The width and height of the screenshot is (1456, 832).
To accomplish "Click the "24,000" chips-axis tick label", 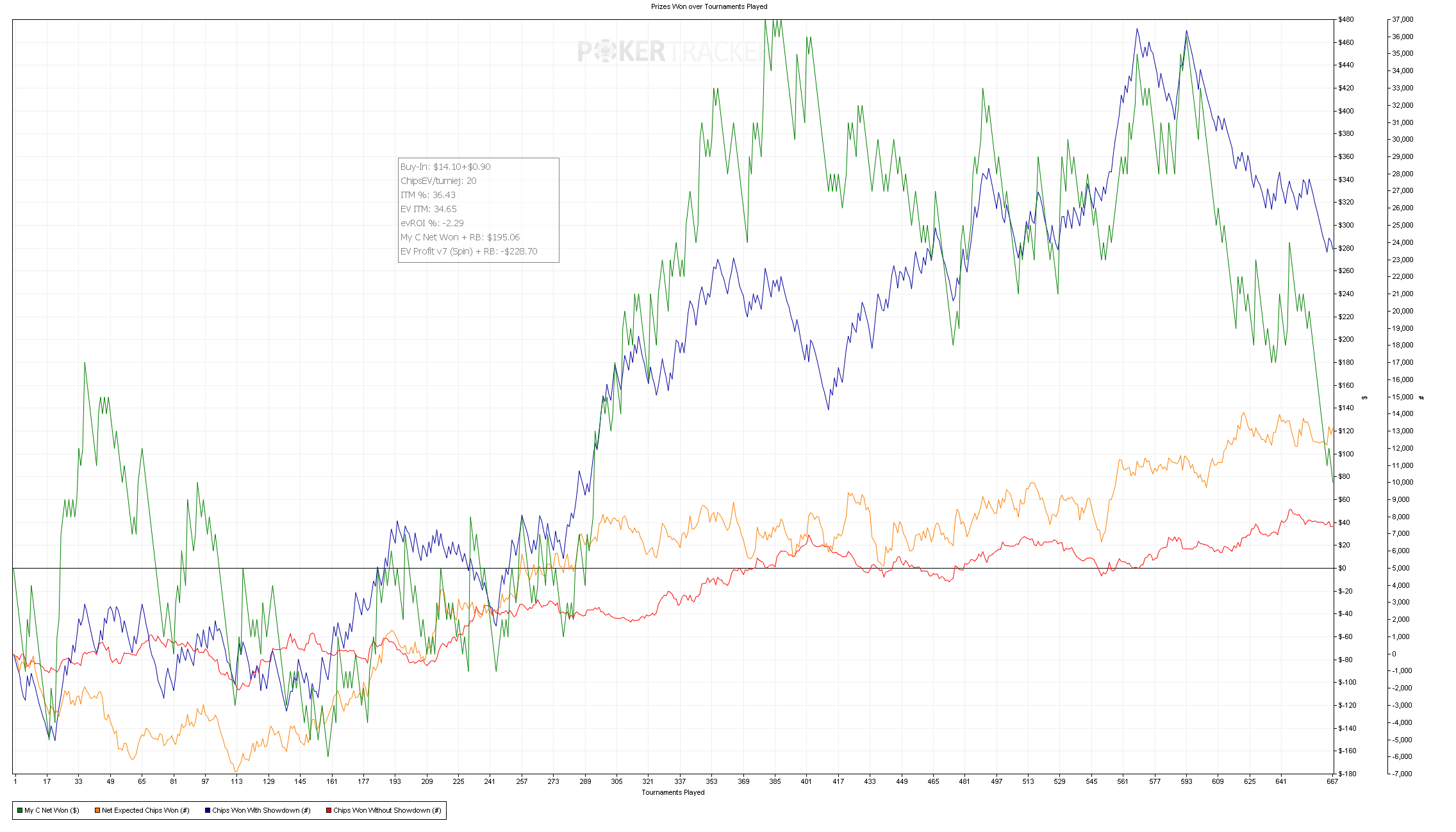I will tap(1402, 242).
